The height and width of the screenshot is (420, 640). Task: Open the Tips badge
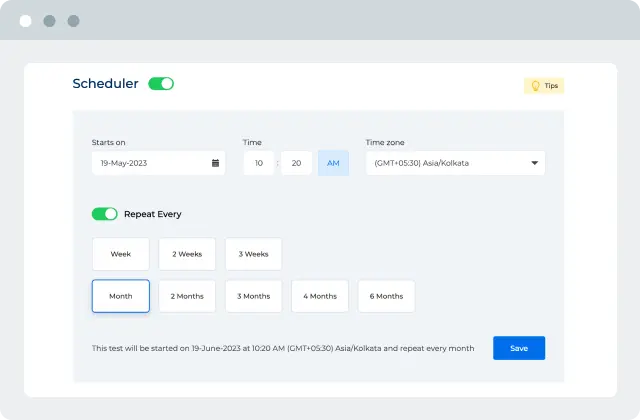point(545,86)
